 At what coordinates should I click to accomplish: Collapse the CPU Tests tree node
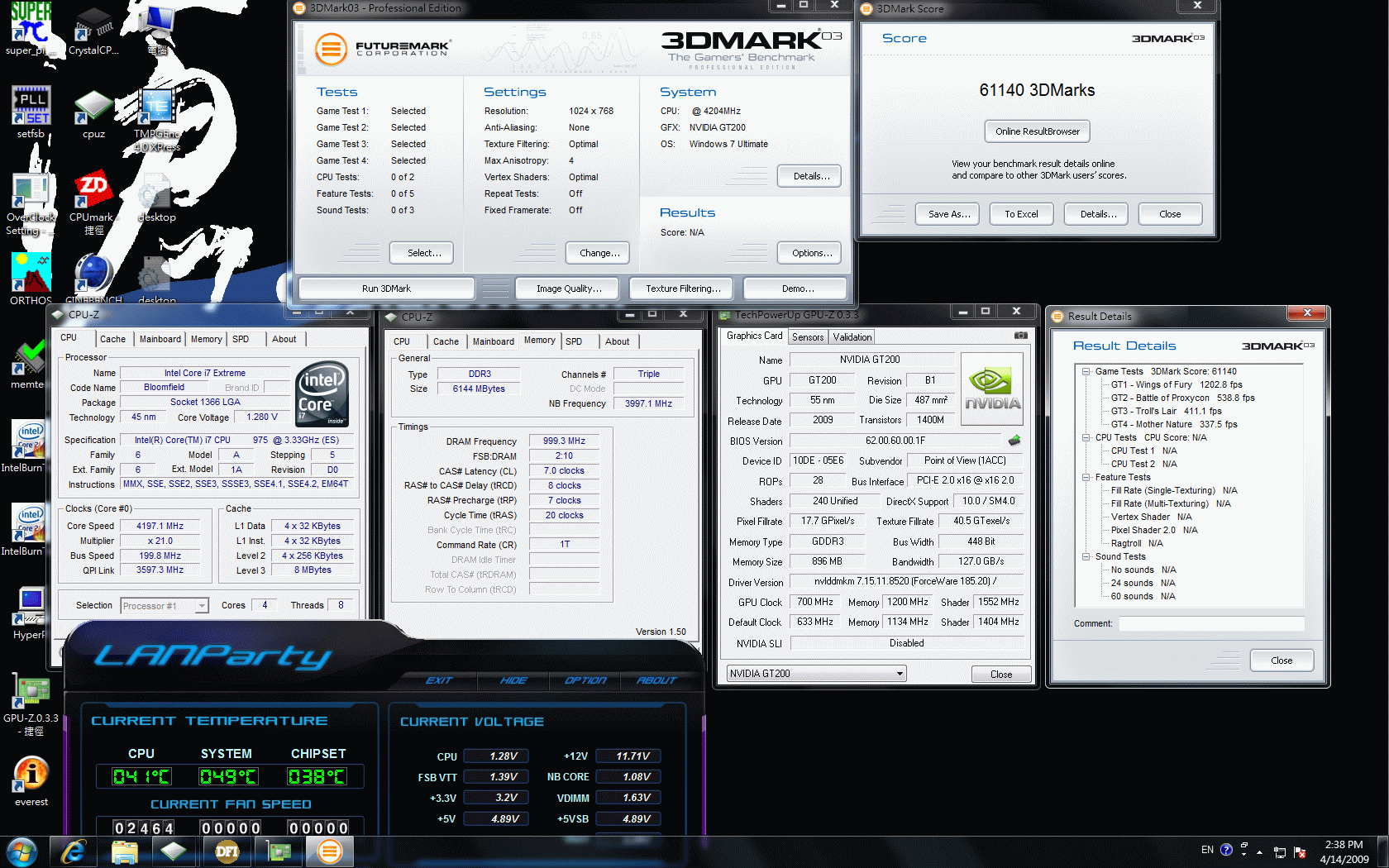pos(1086,438)
